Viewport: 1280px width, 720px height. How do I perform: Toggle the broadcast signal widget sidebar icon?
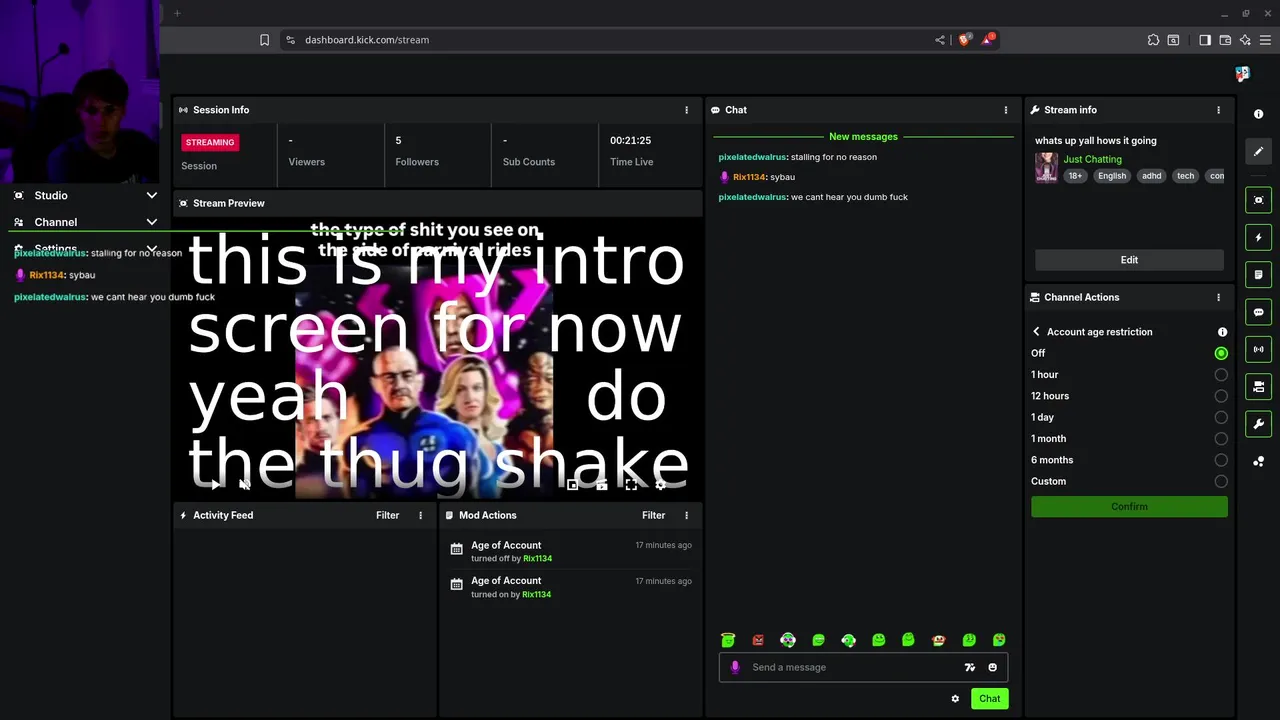(1259, 349)
